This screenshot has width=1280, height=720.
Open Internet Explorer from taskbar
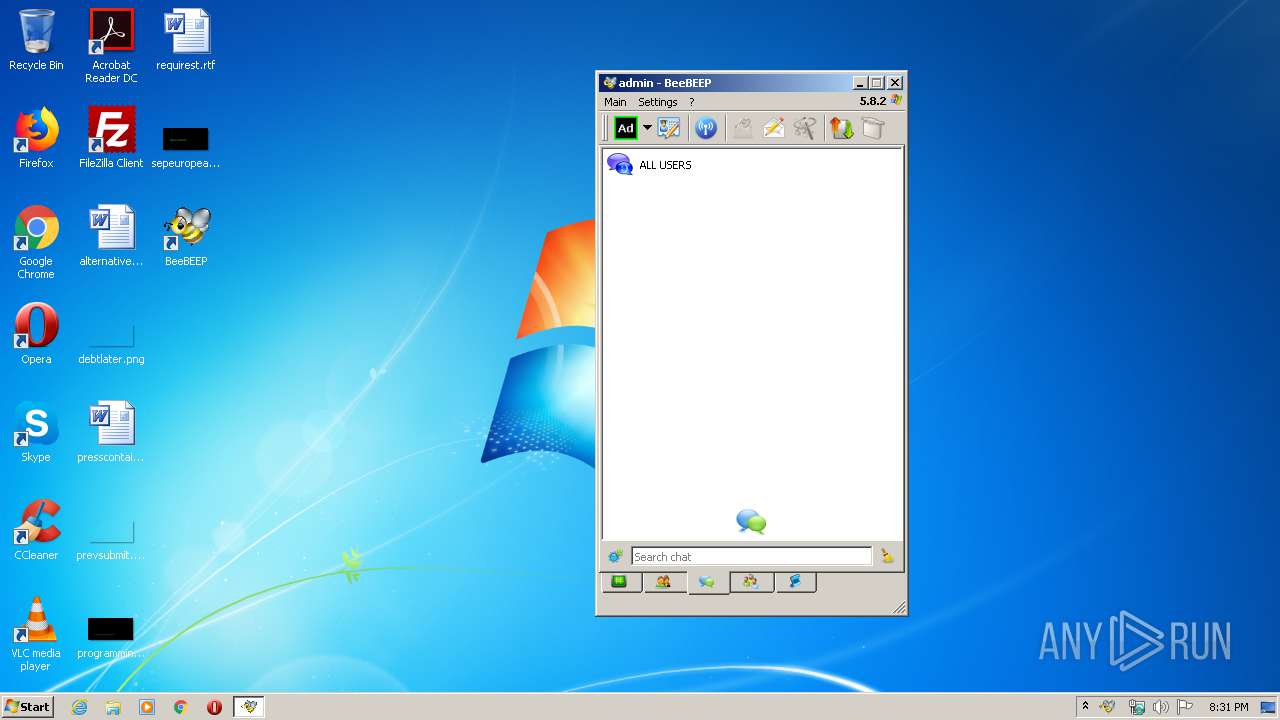click(x=79, y=707)
